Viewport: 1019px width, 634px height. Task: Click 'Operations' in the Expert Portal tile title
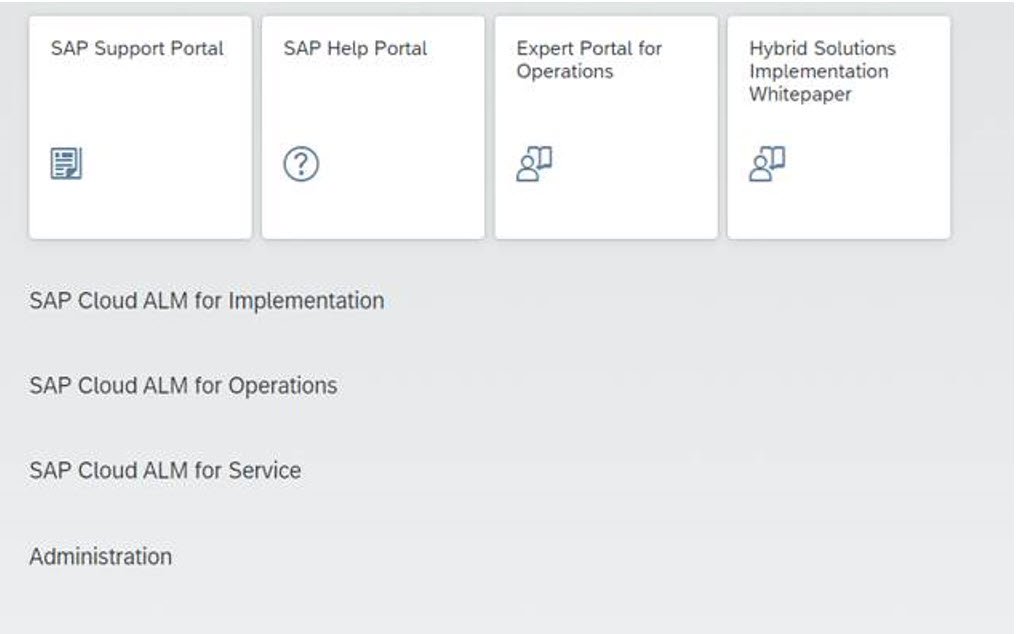pos(565,71)
